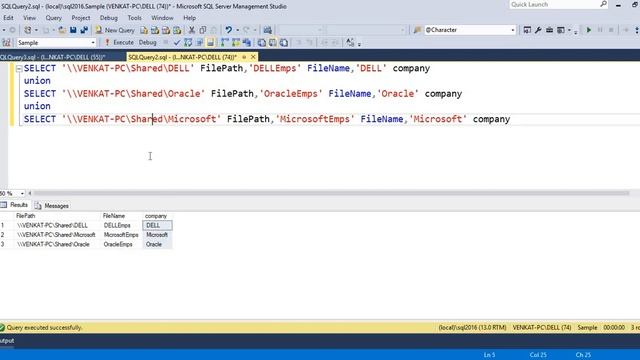
Task: Click the green Start play icon
Action: (589, 30)
